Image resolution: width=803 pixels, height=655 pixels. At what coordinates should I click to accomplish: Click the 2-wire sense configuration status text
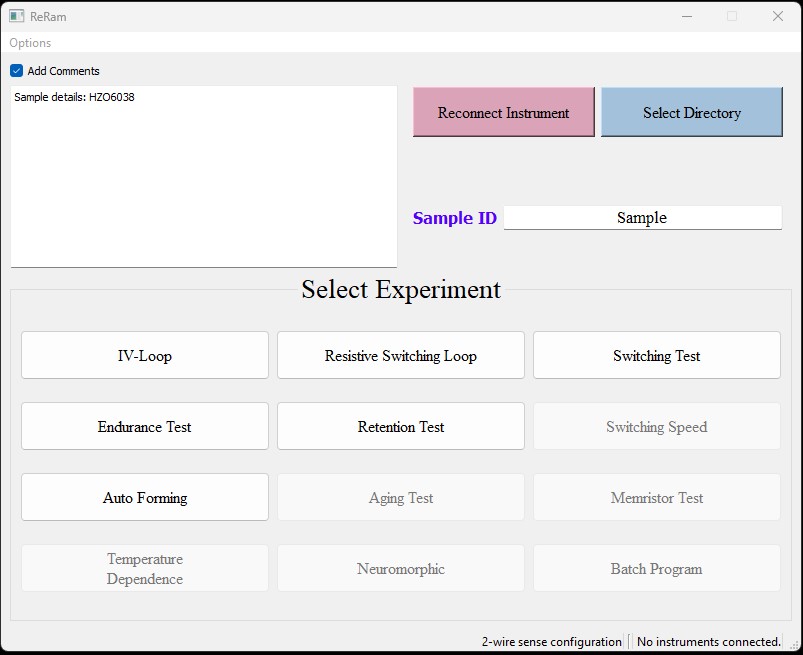(552, 642)
